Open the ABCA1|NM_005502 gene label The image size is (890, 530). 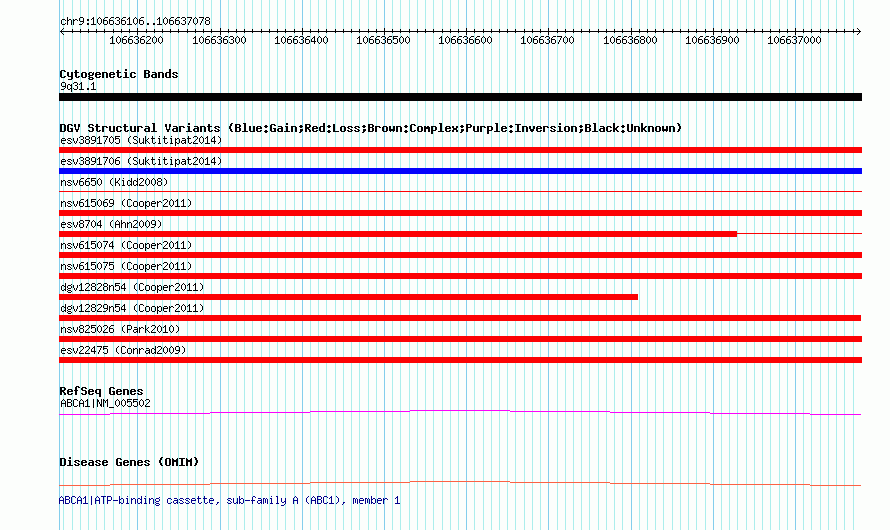click(x=106, y=403)
